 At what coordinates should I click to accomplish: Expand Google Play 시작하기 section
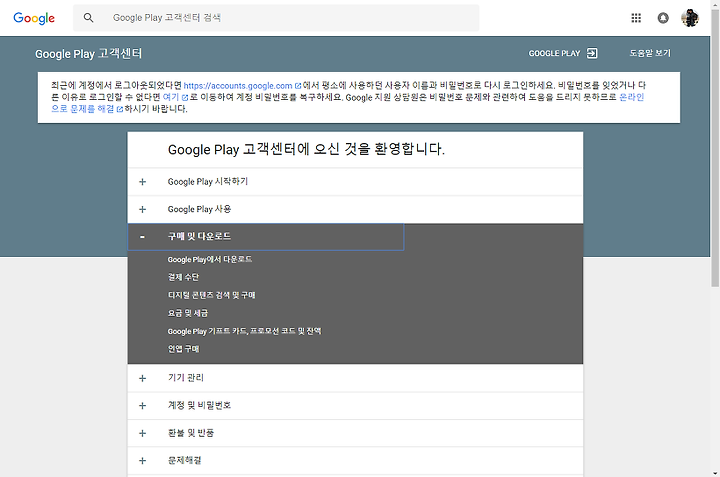pyautogui.click(x=355, y=182)
